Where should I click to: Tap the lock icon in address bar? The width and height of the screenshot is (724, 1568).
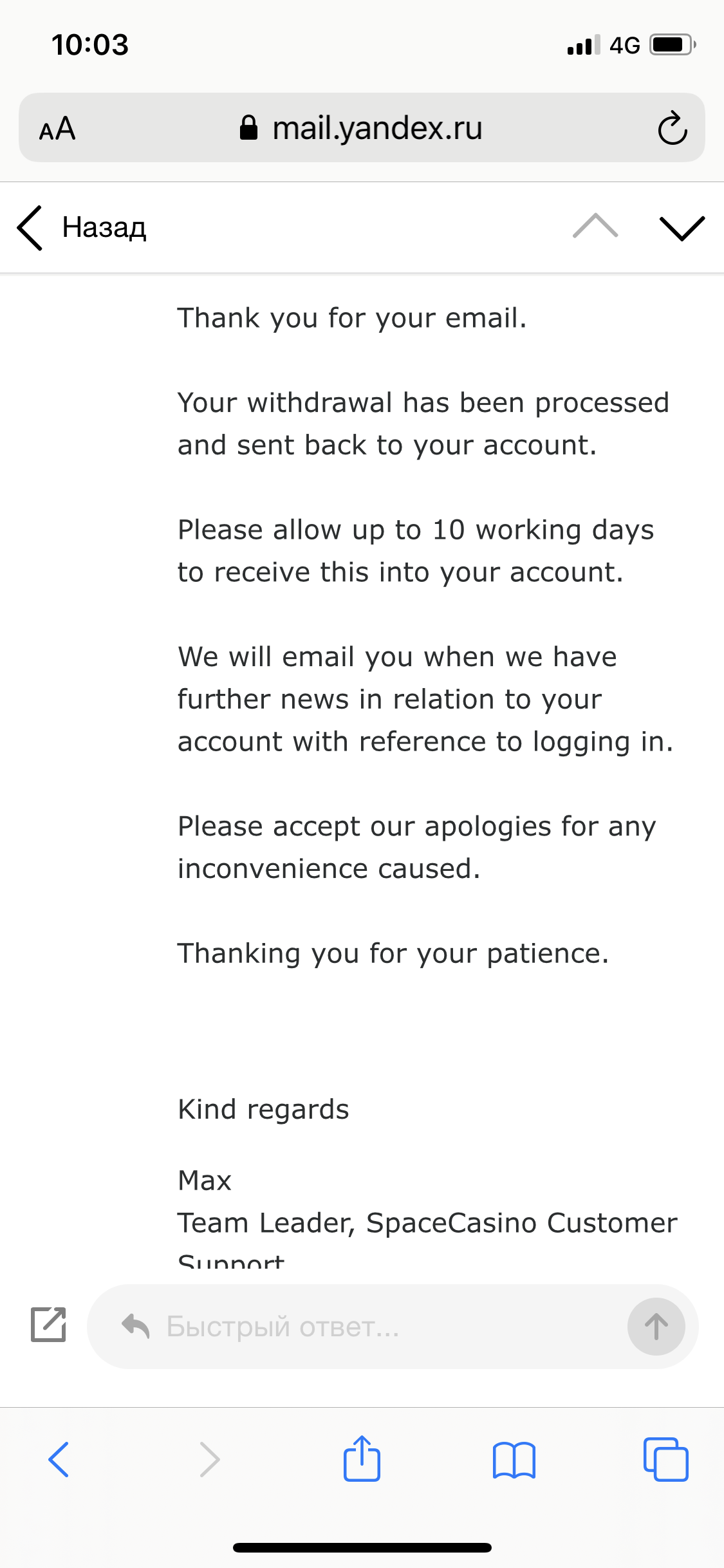(248, 128)
